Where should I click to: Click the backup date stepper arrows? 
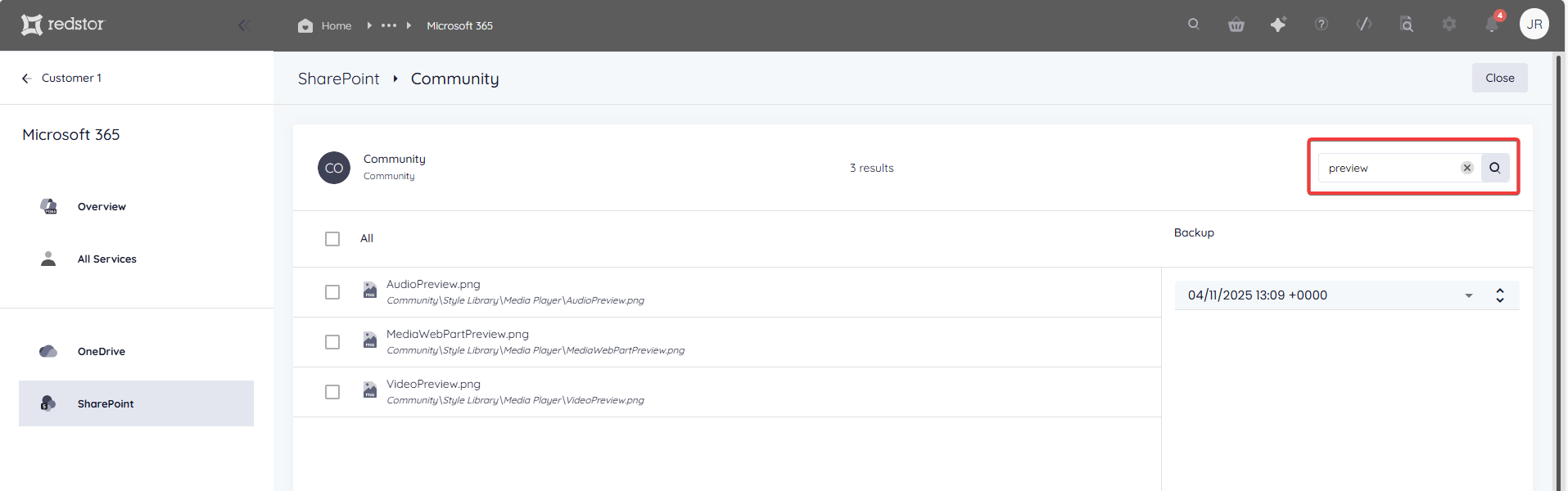(1500, 295)
